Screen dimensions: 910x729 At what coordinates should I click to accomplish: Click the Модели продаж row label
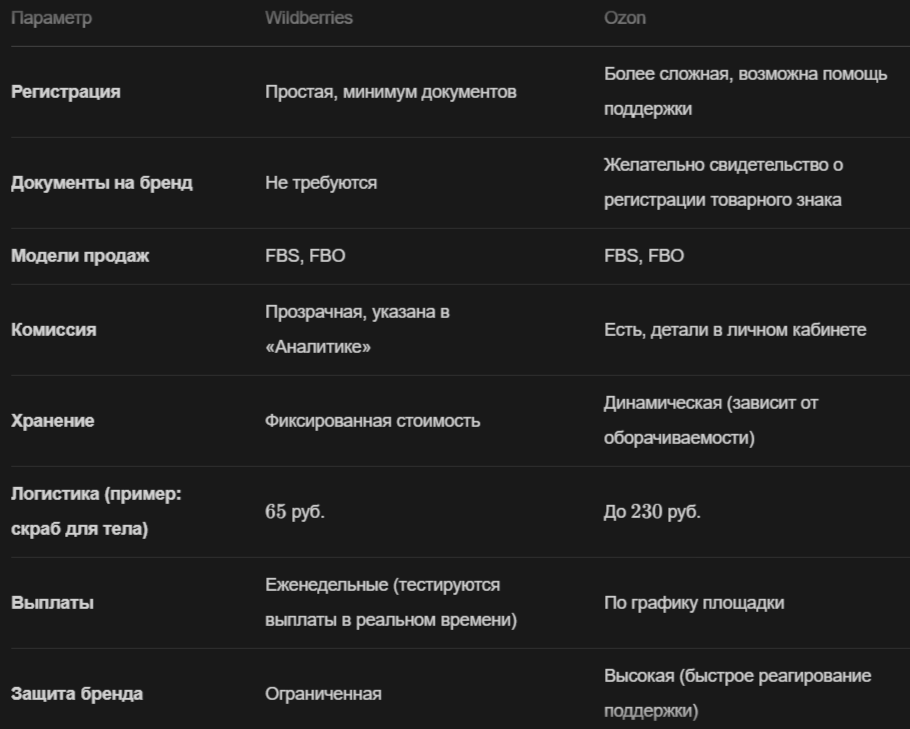[x=80, y=256]
